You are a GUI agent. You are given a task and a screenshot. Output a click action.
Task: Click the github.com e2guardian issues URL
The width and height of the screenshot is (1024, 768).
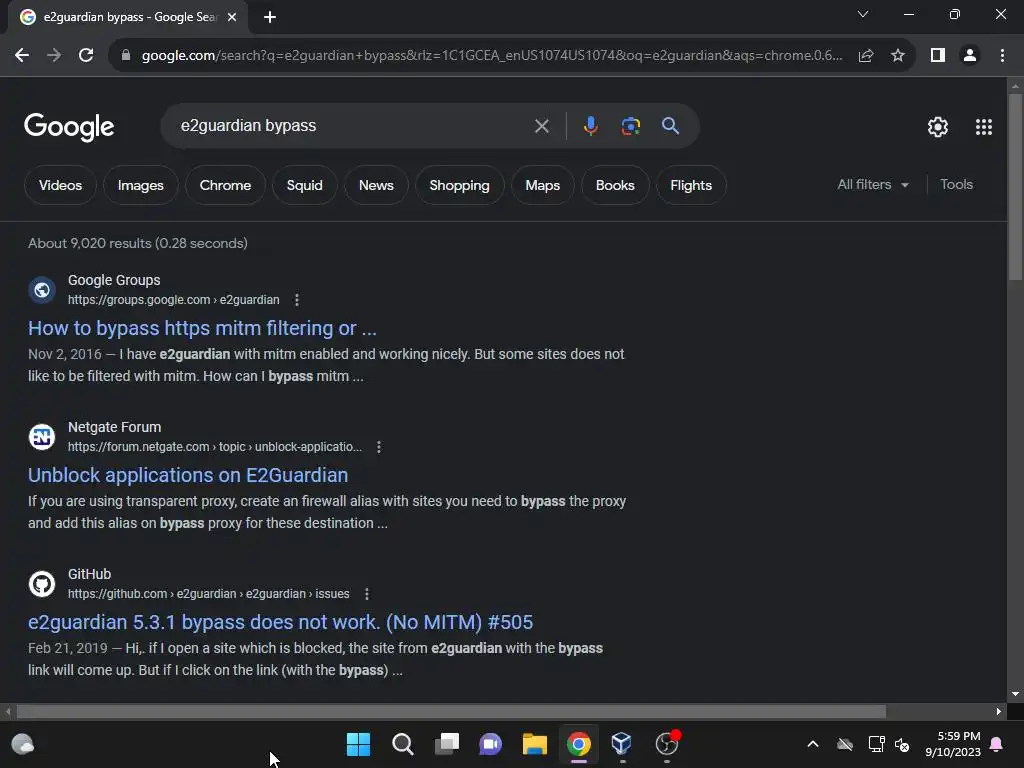[208, 594]
